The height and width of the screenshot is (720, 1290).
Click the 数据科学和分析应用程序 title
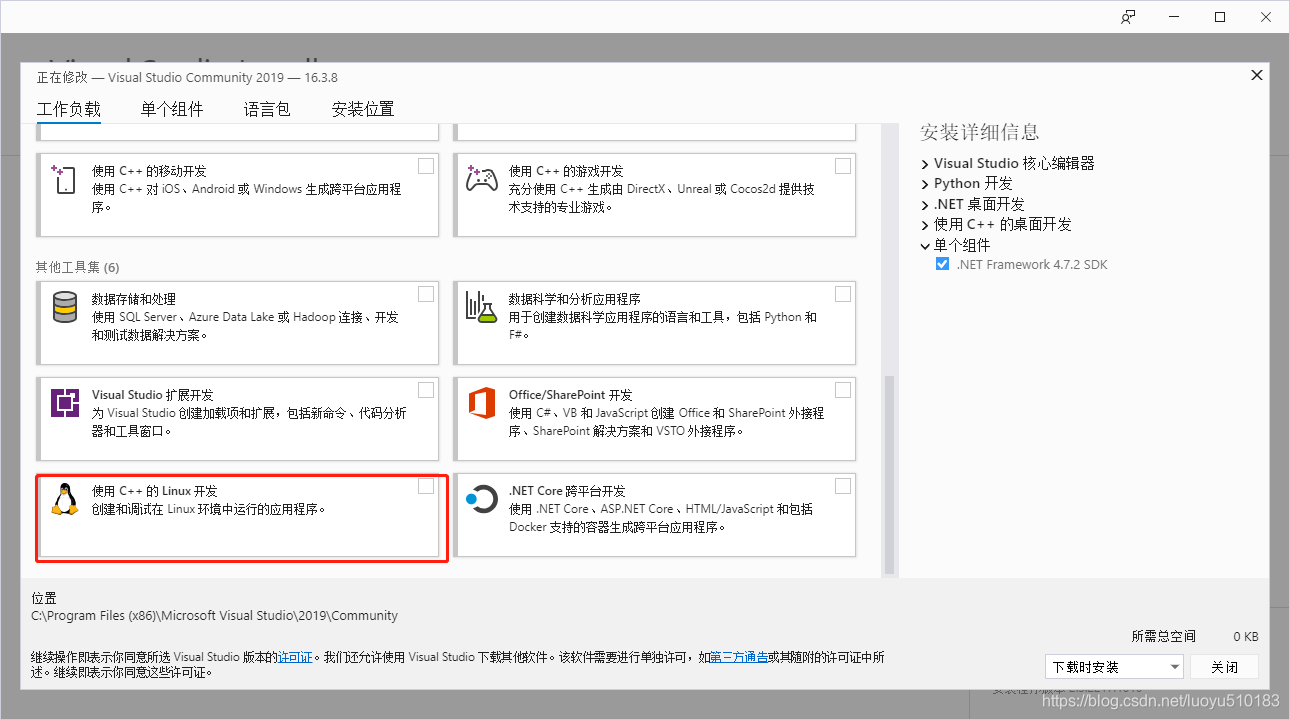click(x=575, y=299)
